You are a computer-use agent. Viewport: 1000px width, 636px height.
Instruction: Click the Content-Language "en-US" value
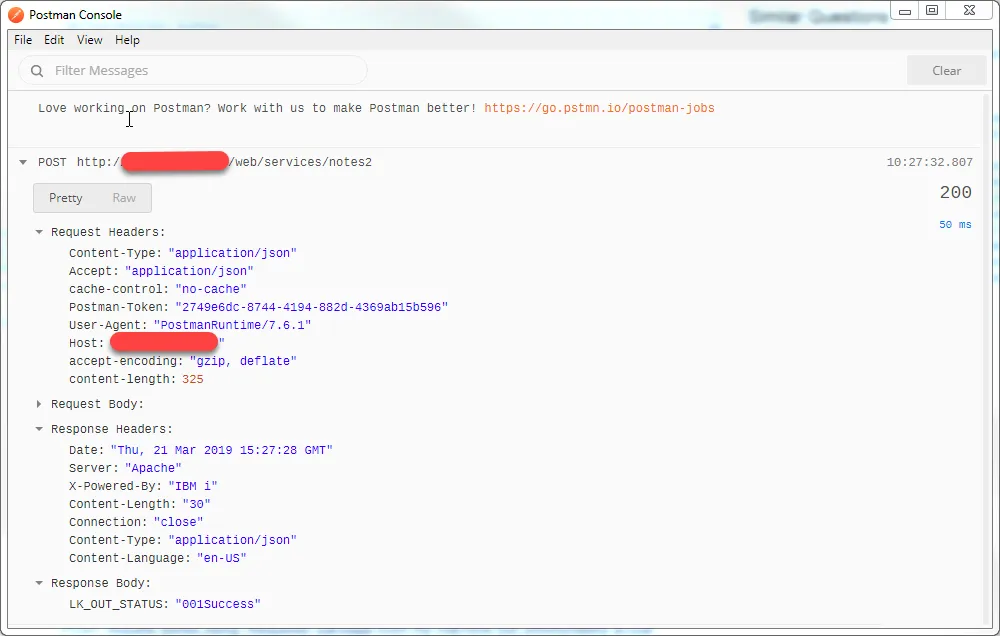coord(222,558)
